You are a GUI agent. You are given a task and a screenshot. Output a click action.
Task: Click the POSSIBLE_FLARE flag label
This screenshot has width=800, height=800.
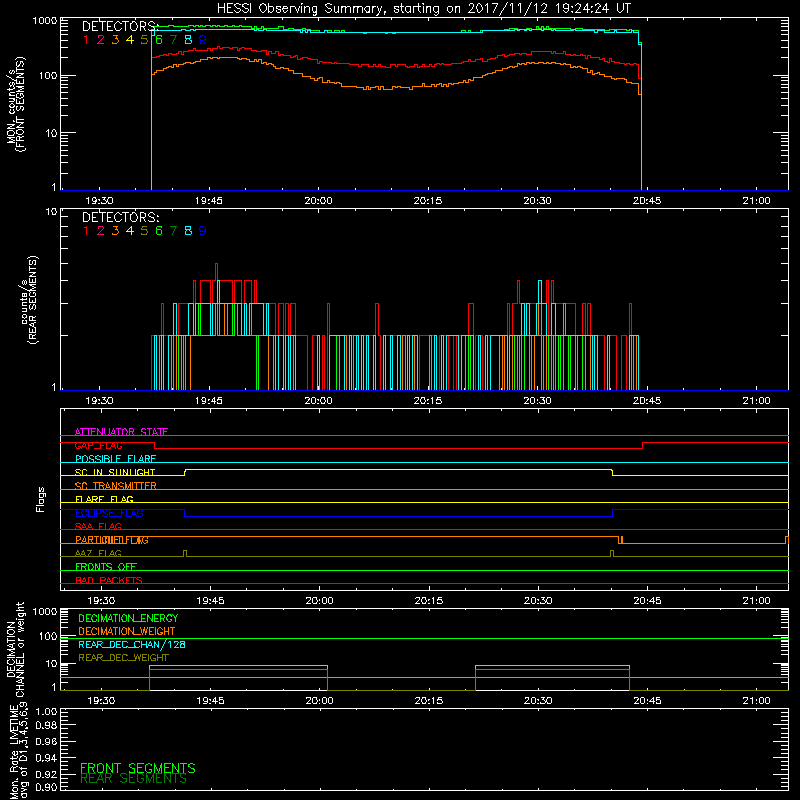115,459
